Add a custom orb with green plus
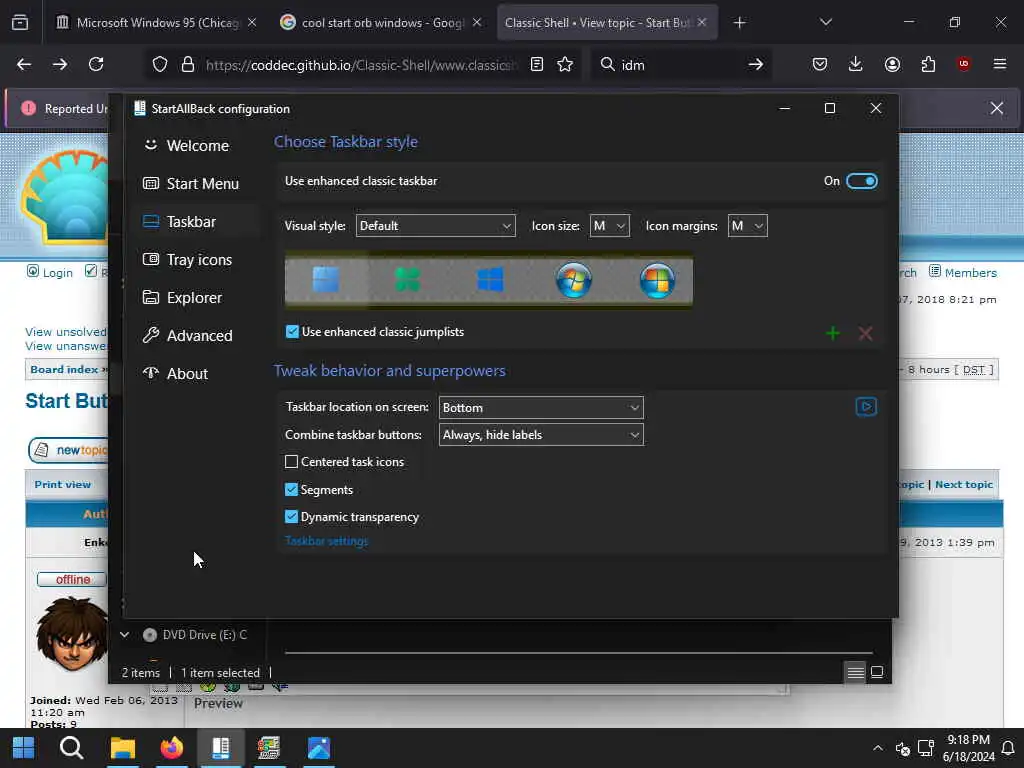 pyautogui.click(x=833, y=334)
